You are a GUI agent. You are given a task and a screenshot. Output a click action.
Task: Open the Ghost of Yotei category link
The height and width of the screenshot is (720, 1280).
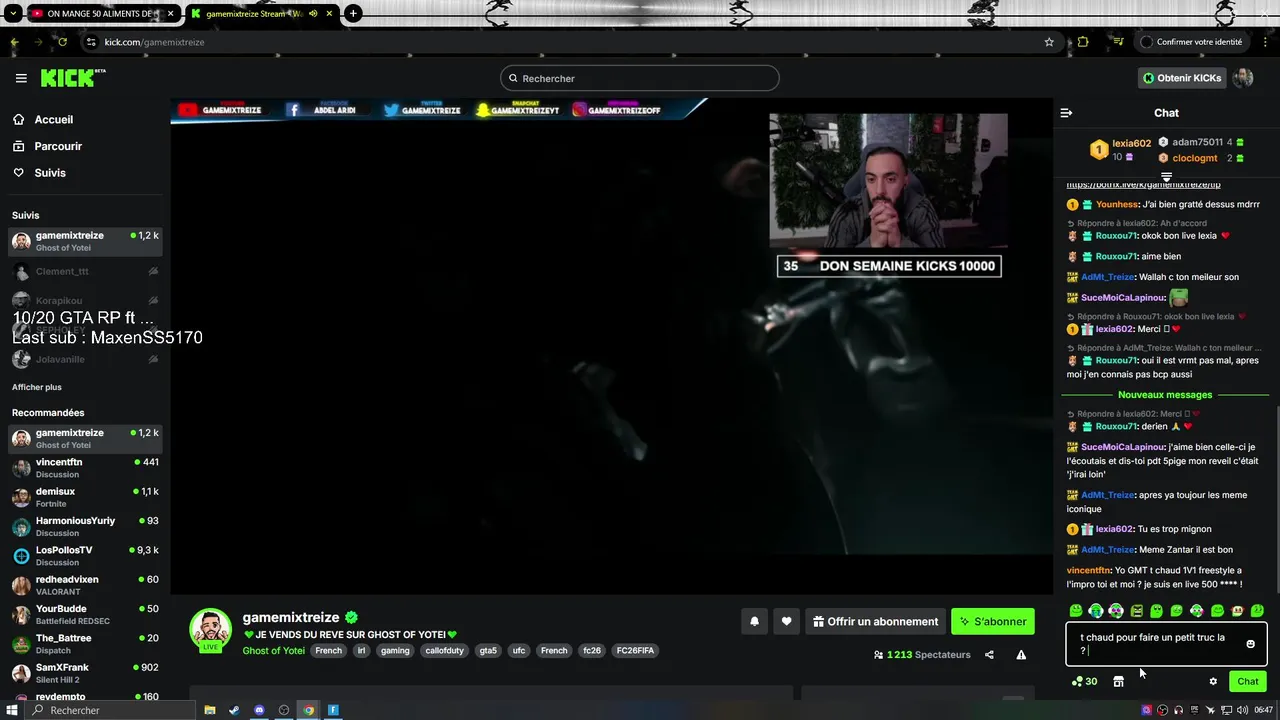[x=273, y=651]
